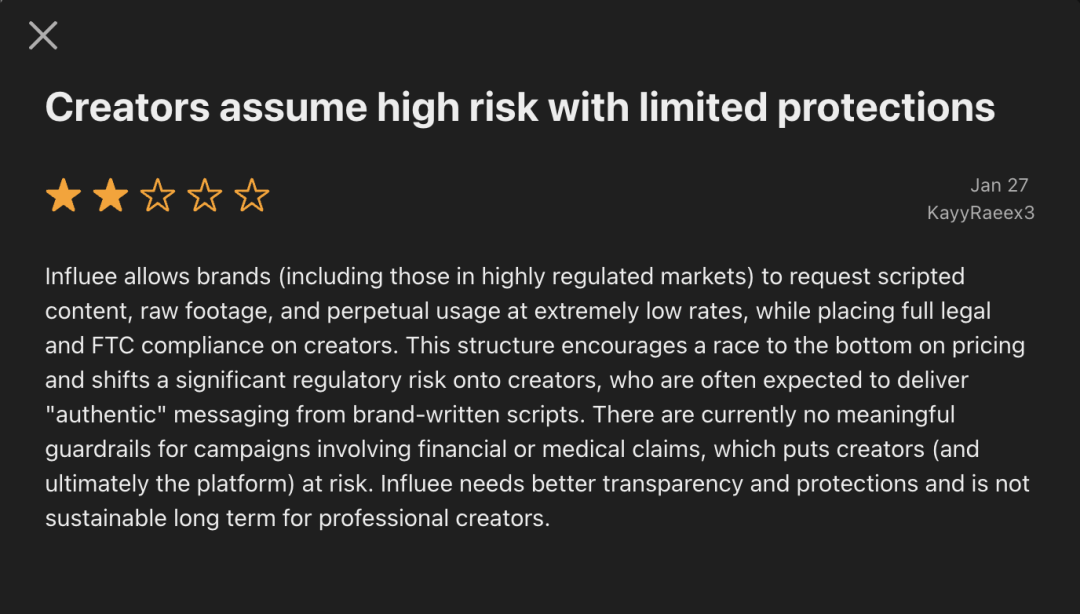Image resolution: width=1080 pixels, height=614 pixels.
Task: Click the review date Jan 27
Action: [999, 185]
